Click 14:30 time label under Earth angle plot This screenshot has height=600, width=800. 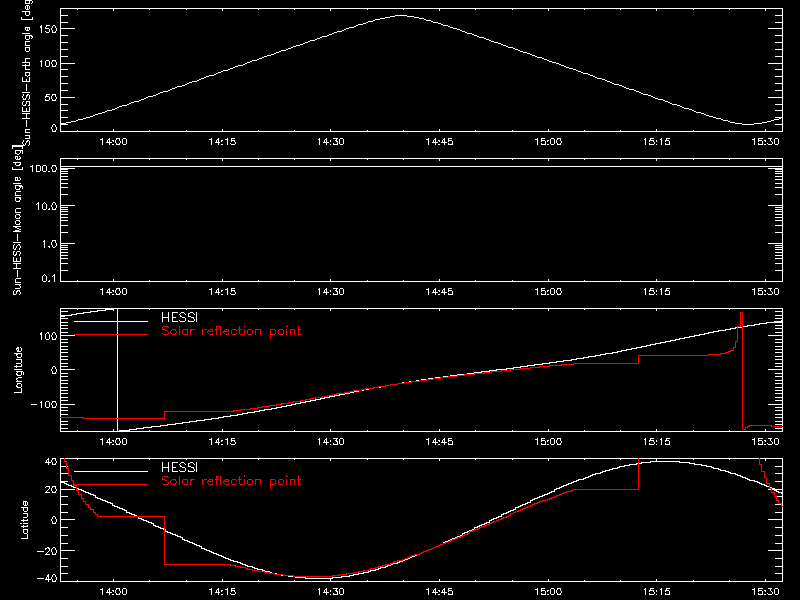pos(331,141)
